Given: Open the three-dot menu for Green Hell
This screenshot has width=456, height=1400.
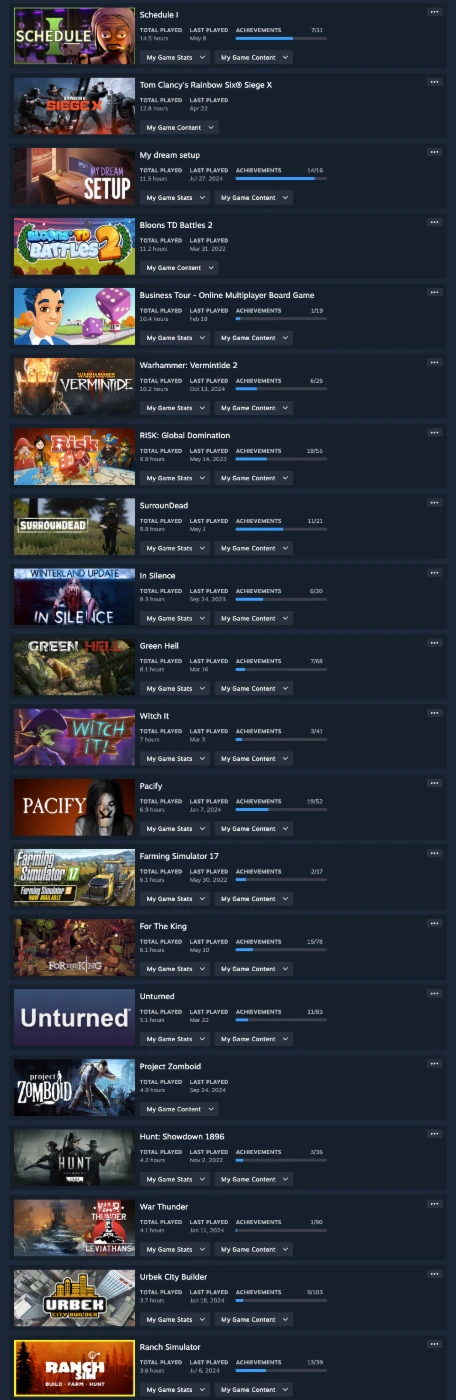Looking at the screenshot, I should [x=434, y=643].
